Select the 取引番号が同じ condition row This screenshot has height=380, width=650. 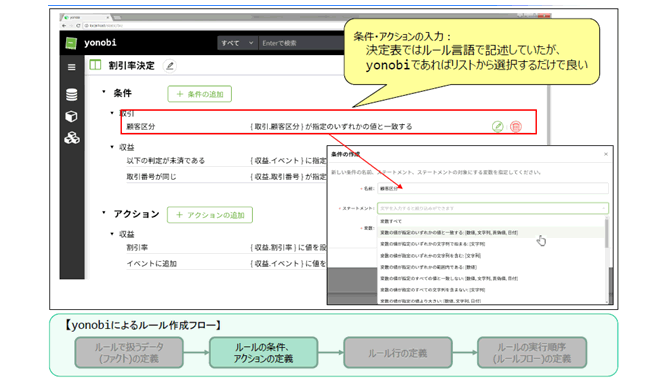[x=226, y=177]
